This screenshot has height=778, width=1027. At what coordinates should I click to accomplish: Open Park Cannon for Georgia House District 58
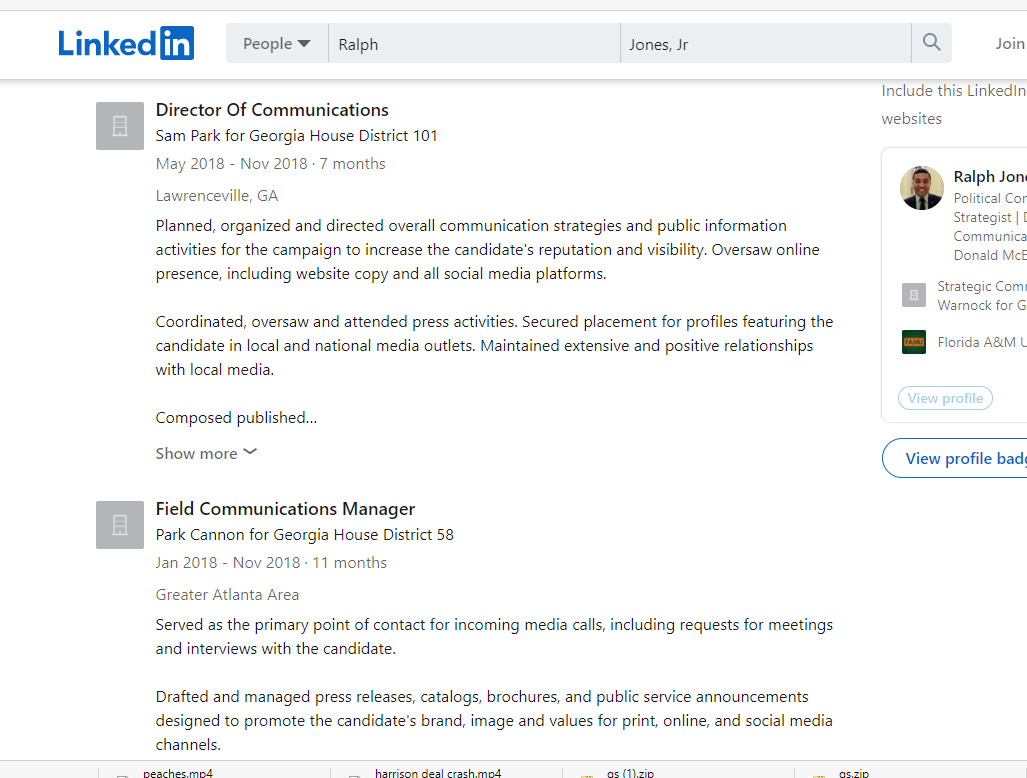305,534
